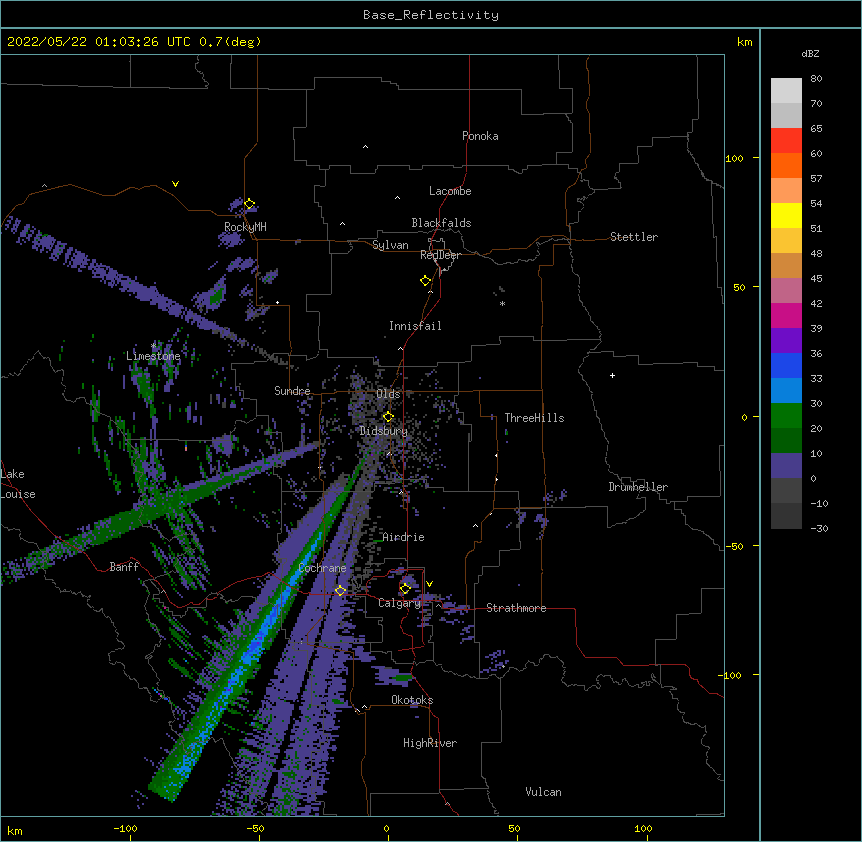Click the -30 value in dBZ legend
This screenshot has height=842, width=862.
click(819, 529)
